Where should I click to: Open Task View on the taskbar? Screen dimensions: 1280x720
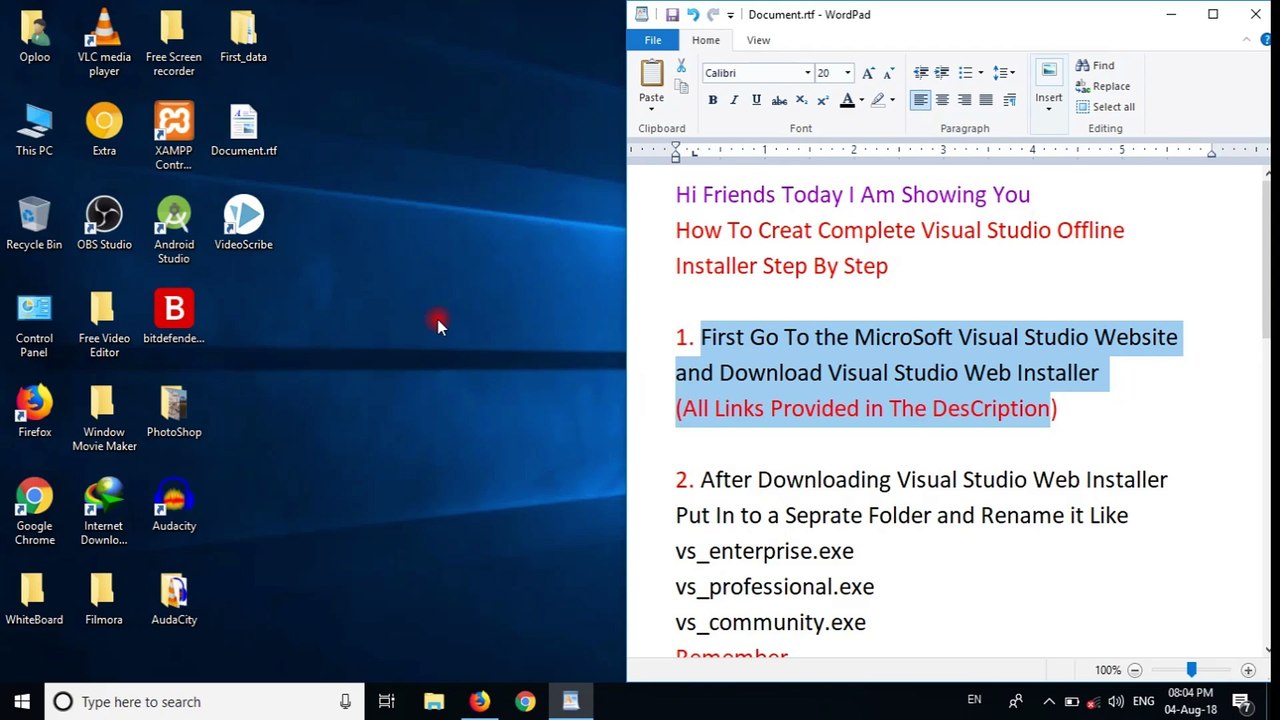click(387, 702)
